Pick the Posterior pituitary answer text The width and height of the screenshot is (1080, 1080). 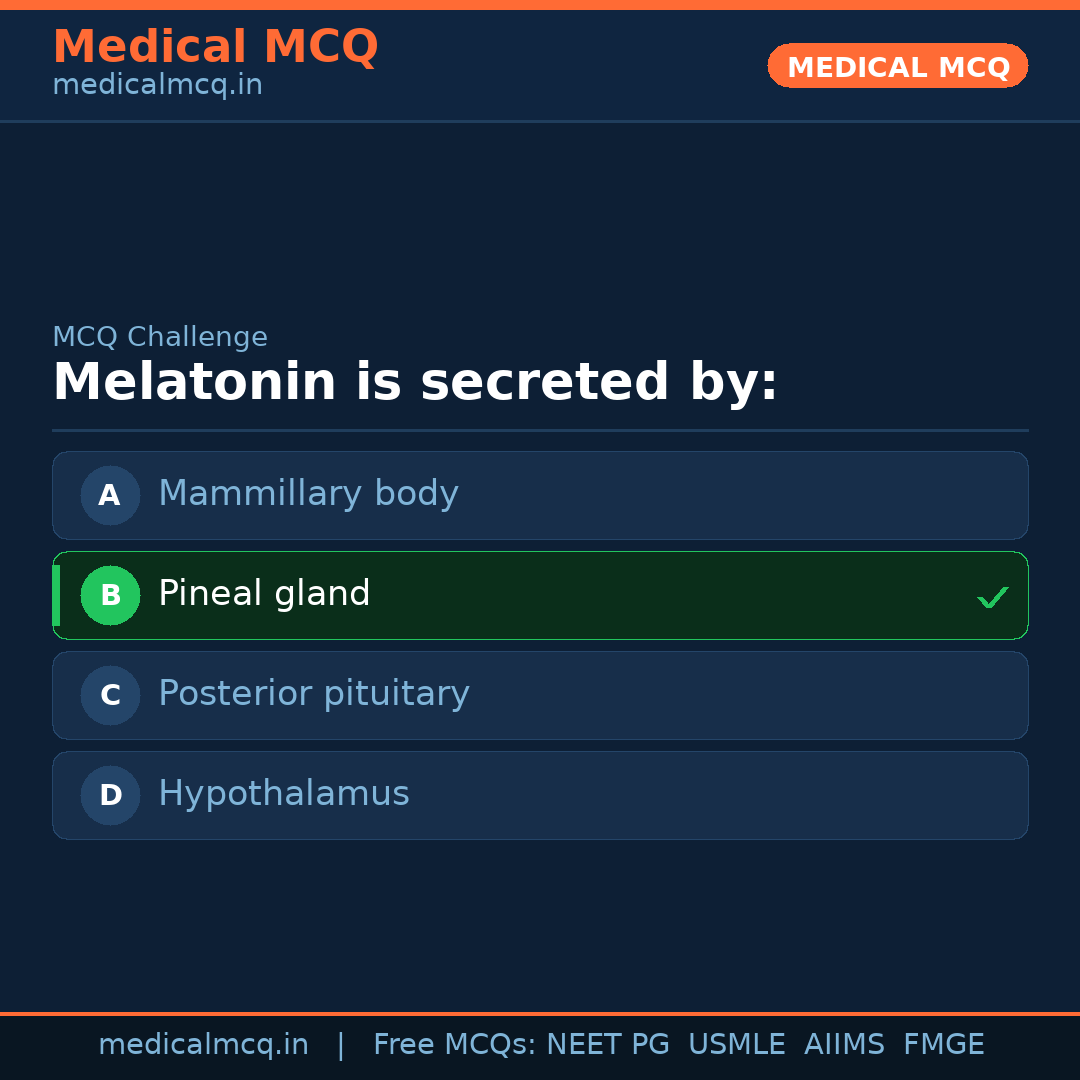click(x=314, y=694)
